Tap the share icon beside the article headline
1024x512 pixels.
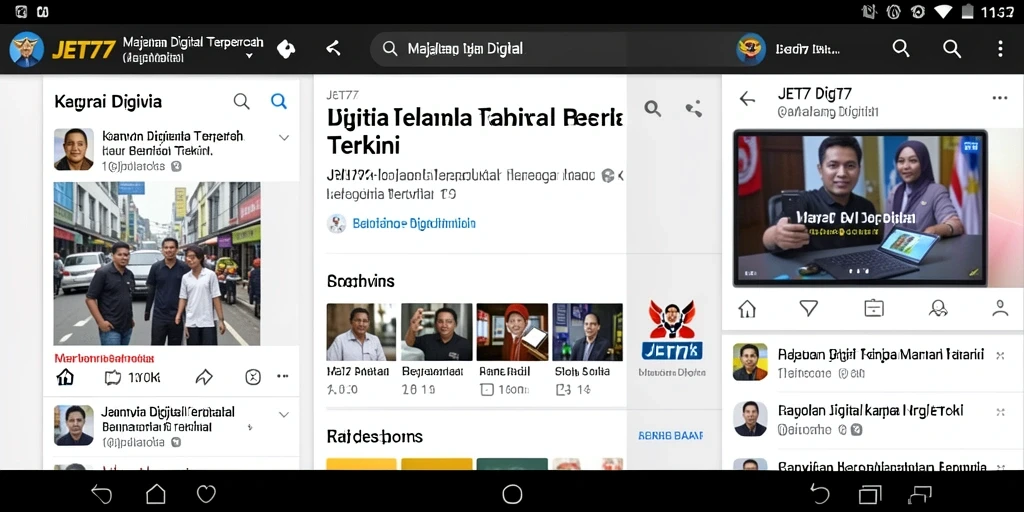point(694,108)
